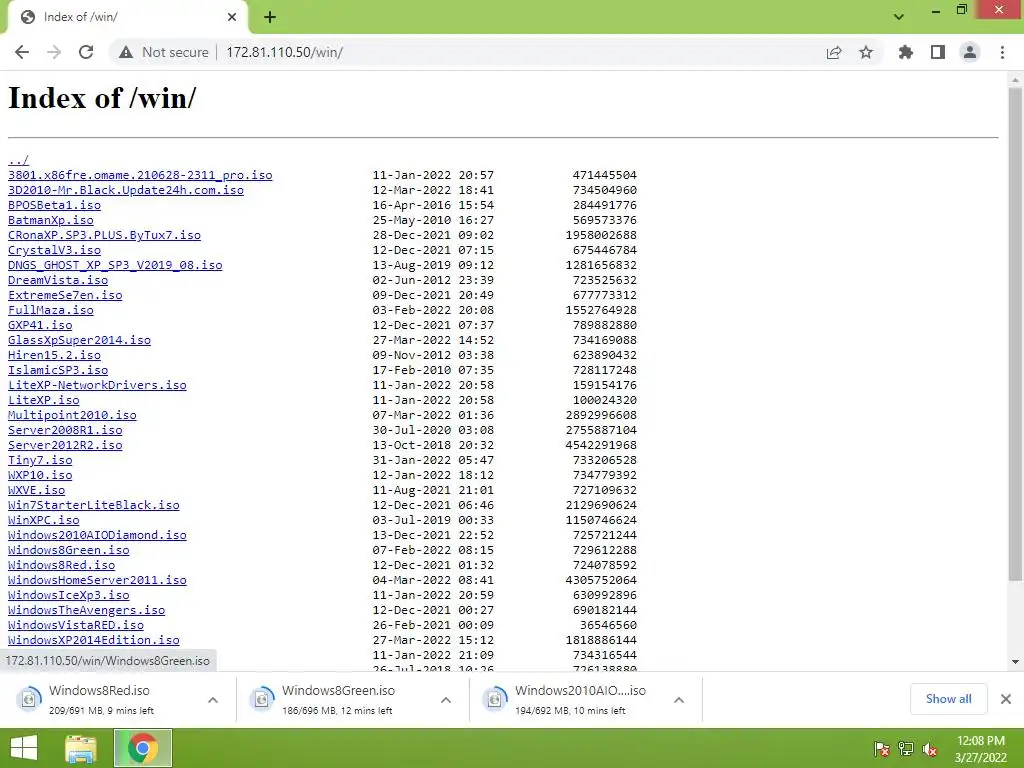The width and height of the screenshot is (1024, 768).
Task: Open the Chrome three-dot menu
Action: tap(1002, 52)
